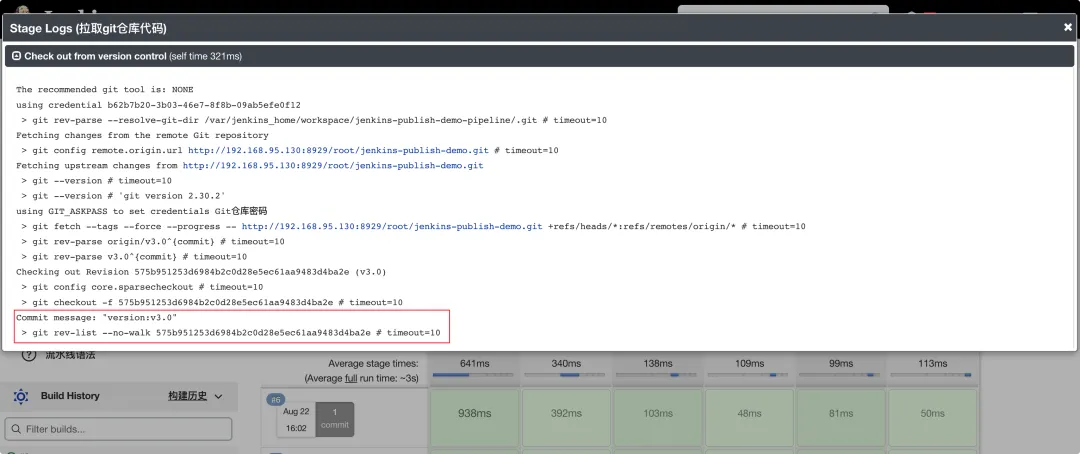This screenshot has width=1080, height=454.
Task: Open the 1 commit changes box
Action: [x=335, y=419]
